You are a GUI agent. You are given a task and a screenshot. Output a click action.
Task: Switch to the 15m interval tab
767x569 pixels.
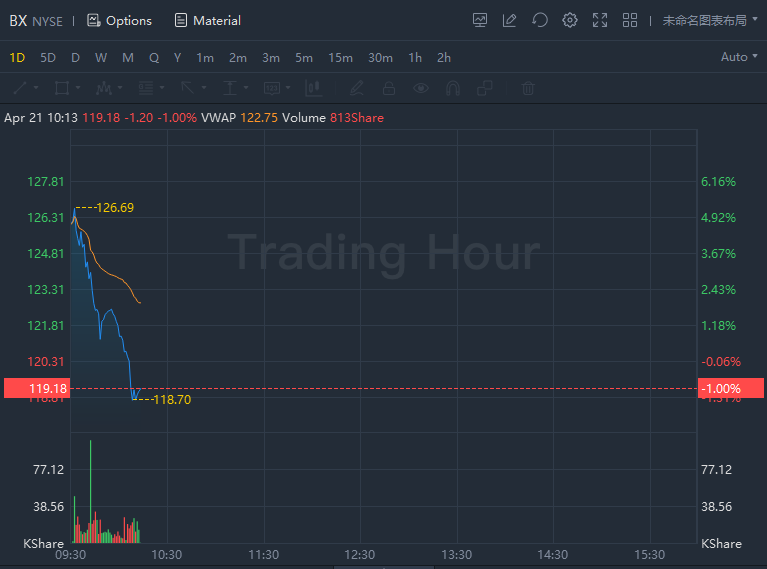pos(340,57)
